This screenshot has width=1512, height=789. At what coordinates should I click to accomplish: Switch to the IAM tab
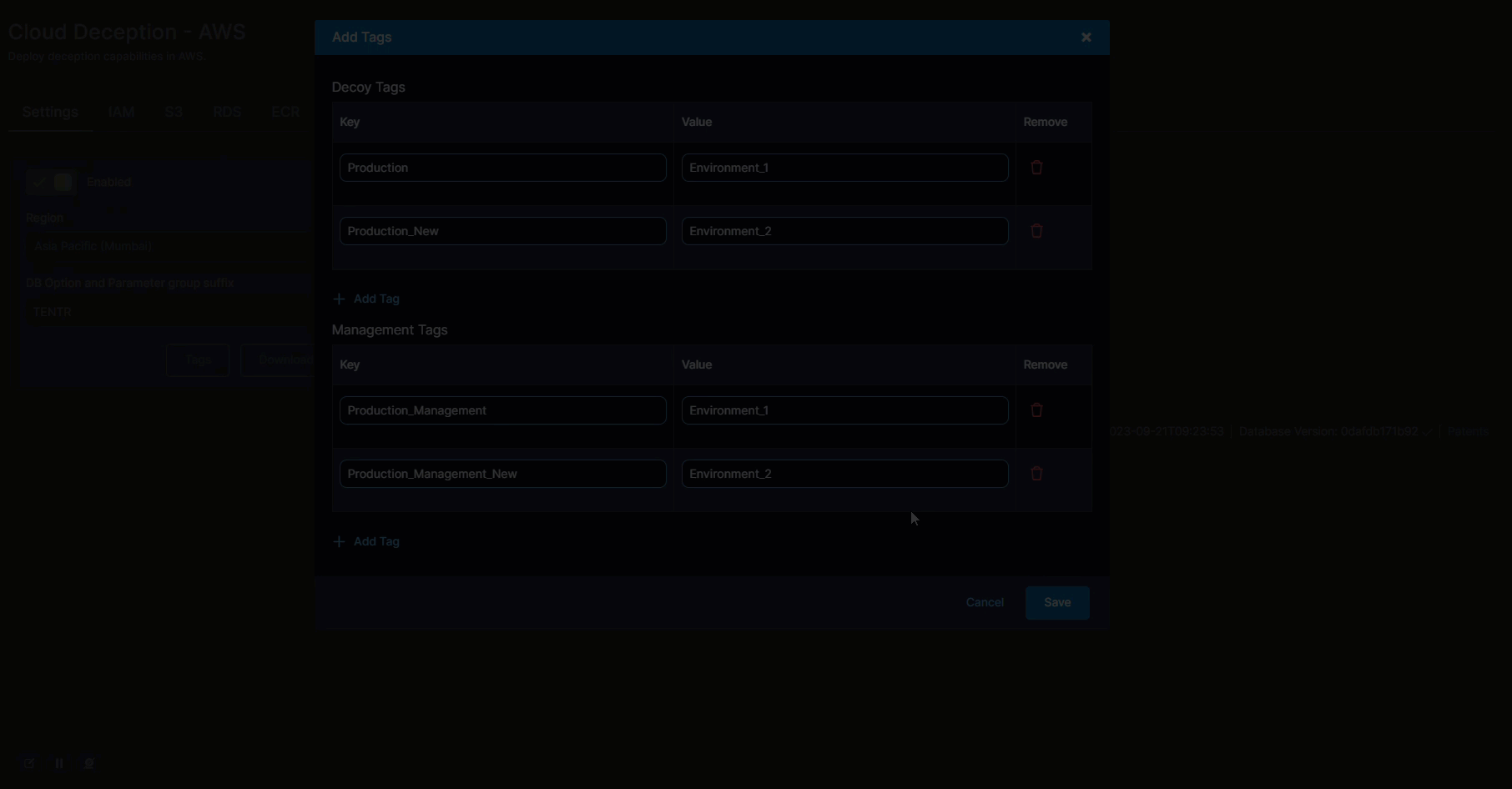pyautogui.click(x=121, y=112)
